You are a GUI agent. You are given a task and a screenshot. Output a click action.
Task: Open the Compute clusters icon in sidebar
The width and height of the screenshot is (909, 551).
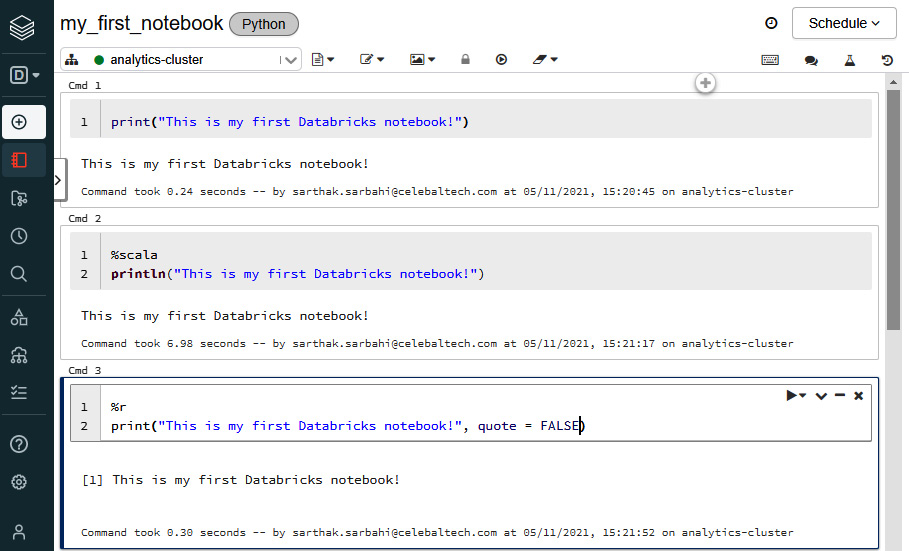(x=19, y=355)
